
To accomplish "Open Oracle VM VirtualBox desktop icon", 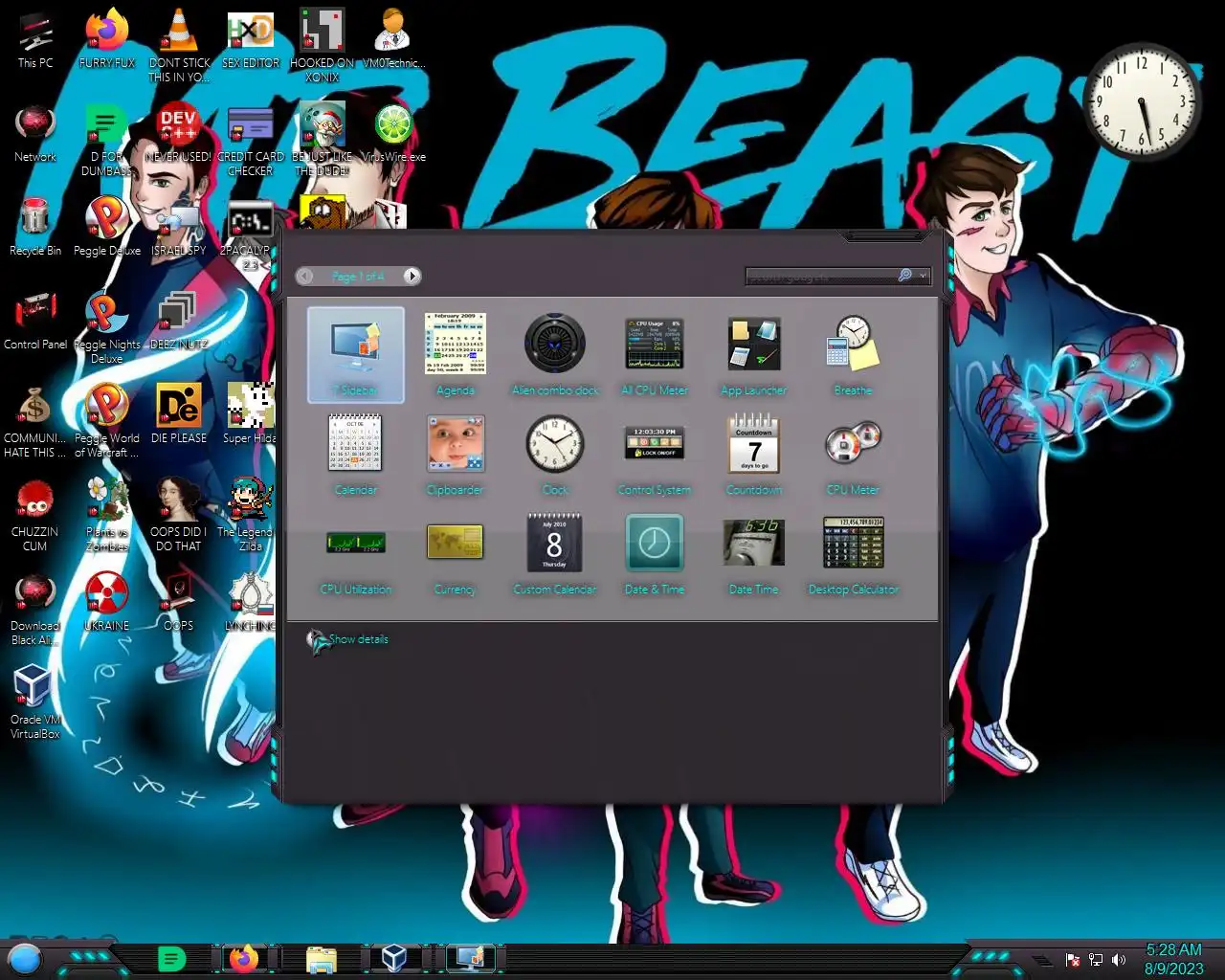I will 35,702.
